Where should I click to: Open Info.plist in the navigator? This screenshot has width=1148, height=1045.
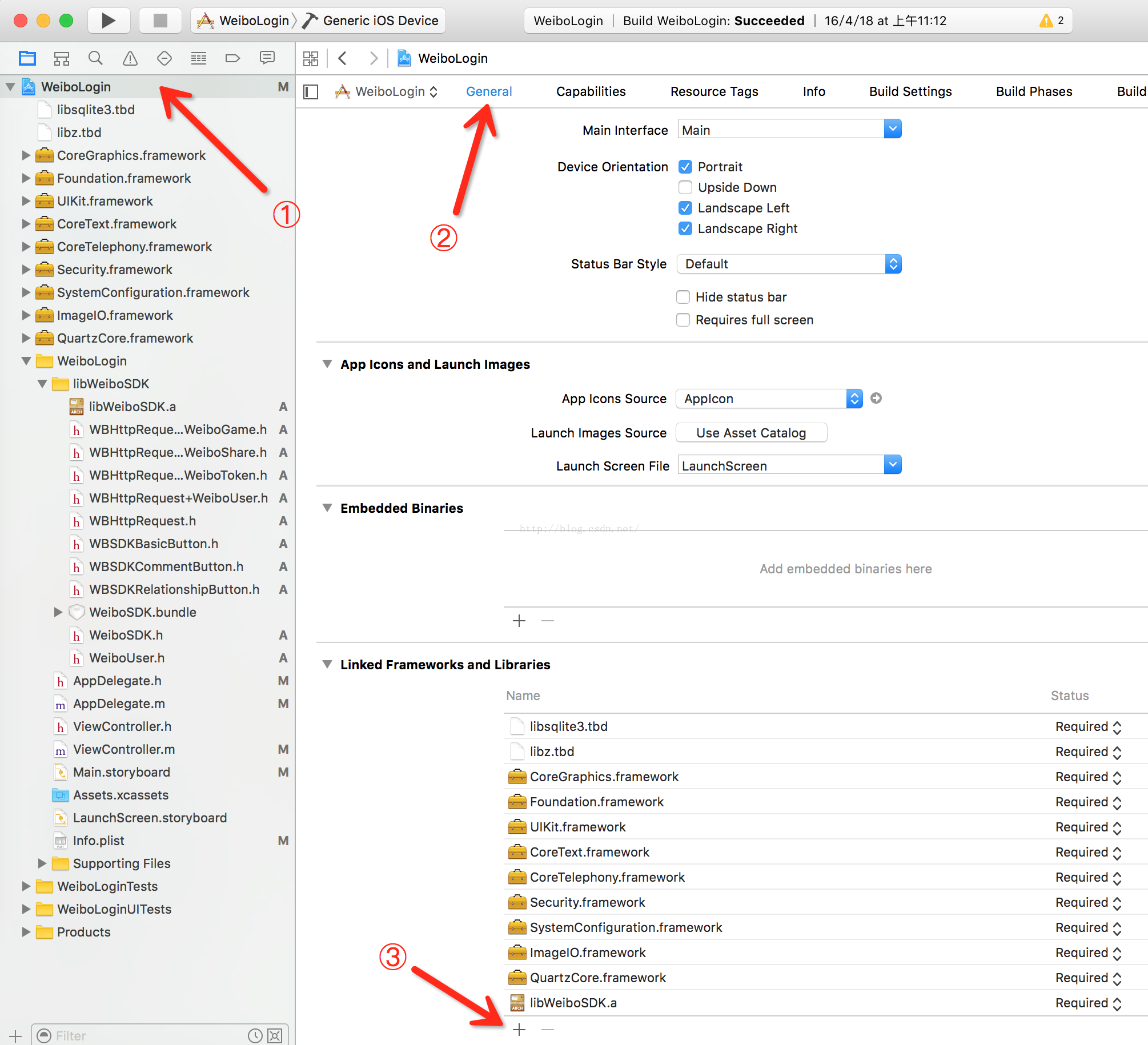(x=98, y=841)
